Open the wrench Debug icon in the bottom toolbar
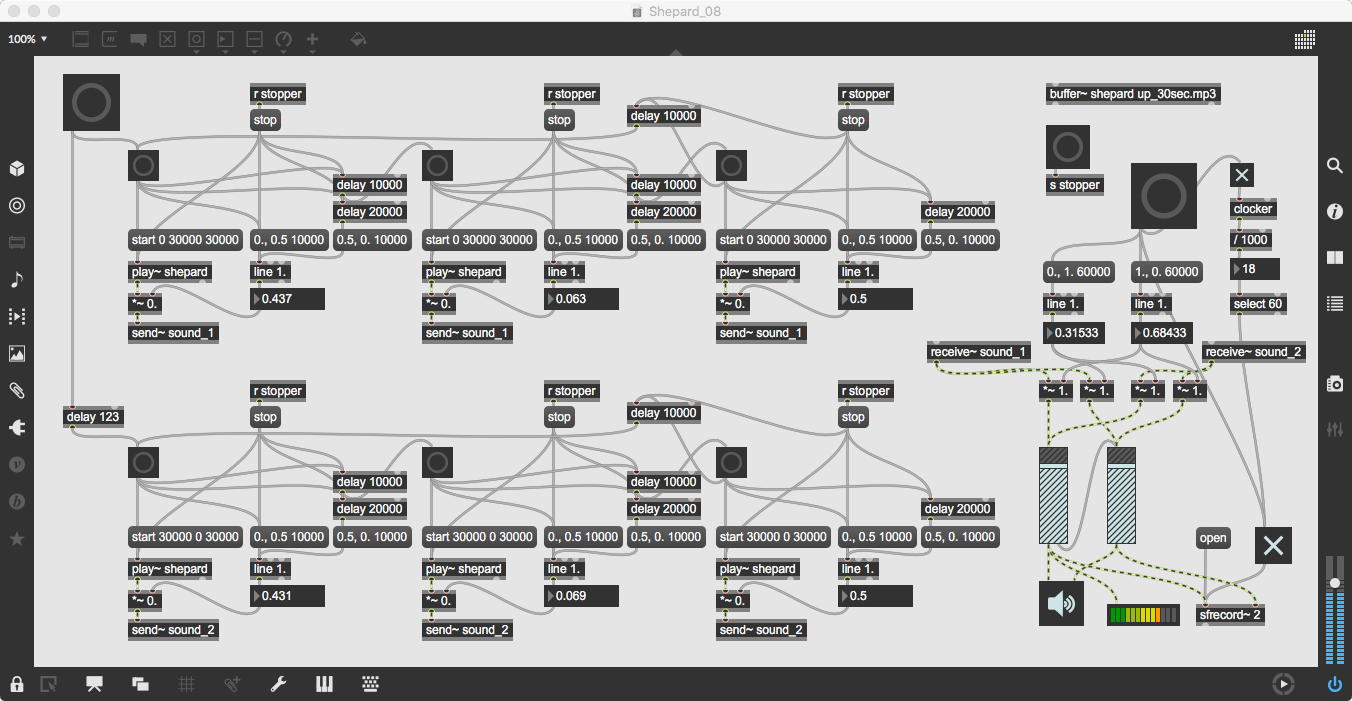This screenshot has width=1352, height=701. point(279,684)
